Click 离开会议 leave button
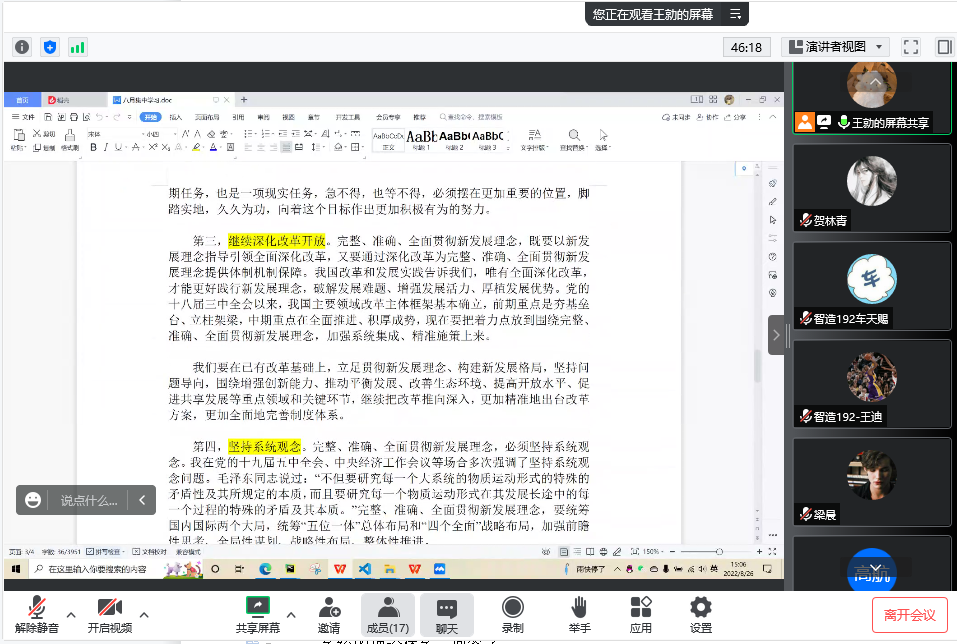Viewport: 957px width, 644px height. point(909,615)
